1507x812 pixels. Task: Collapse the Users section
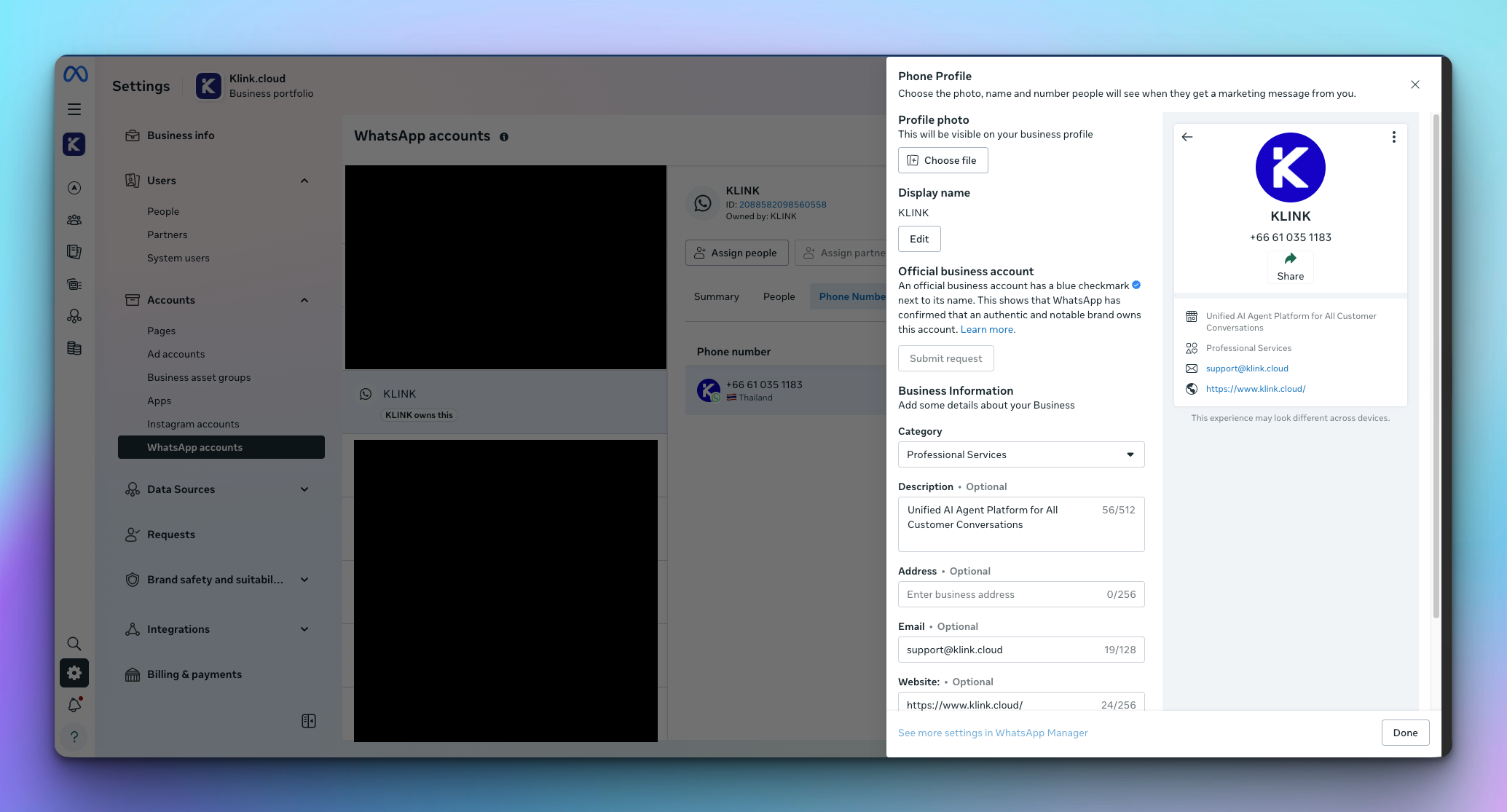coord(304,181)
